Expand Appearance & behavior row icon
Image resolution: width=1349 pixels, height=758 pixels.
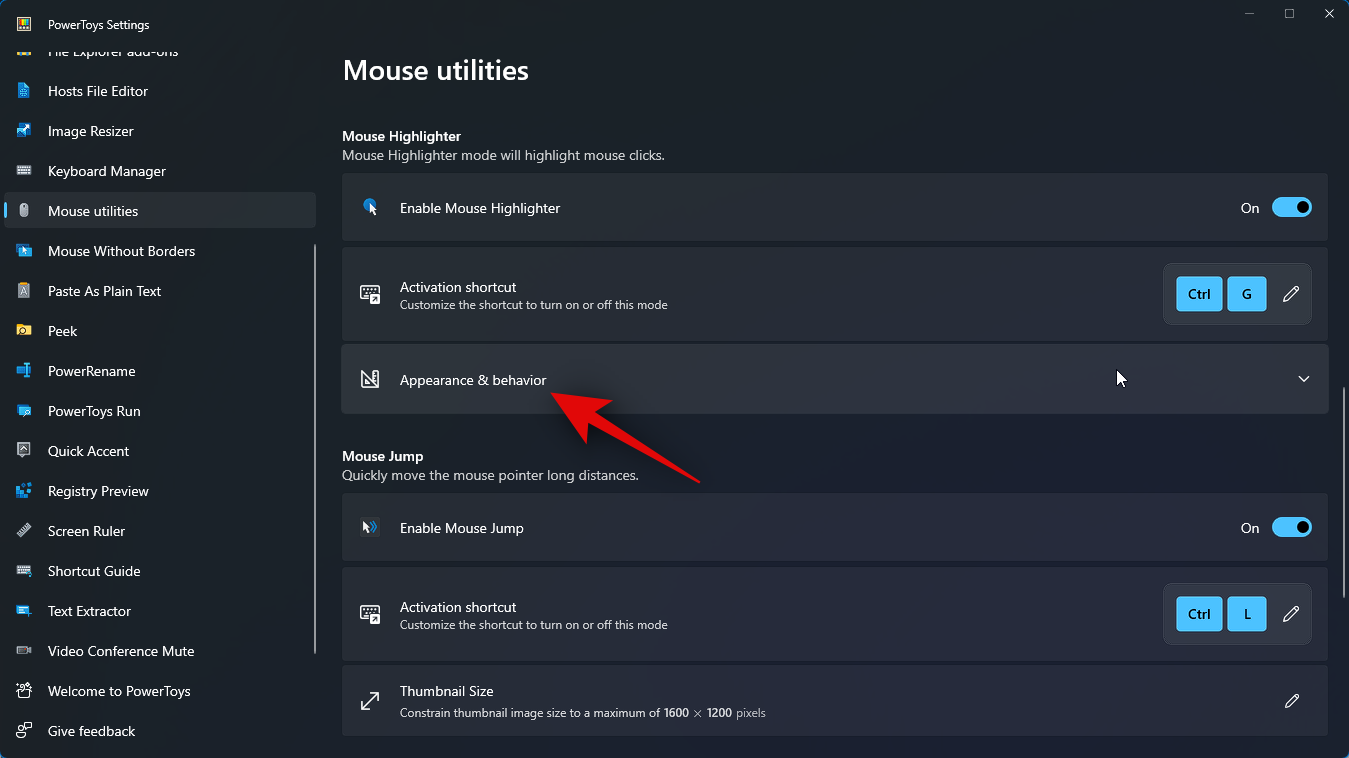coord(370,379)
